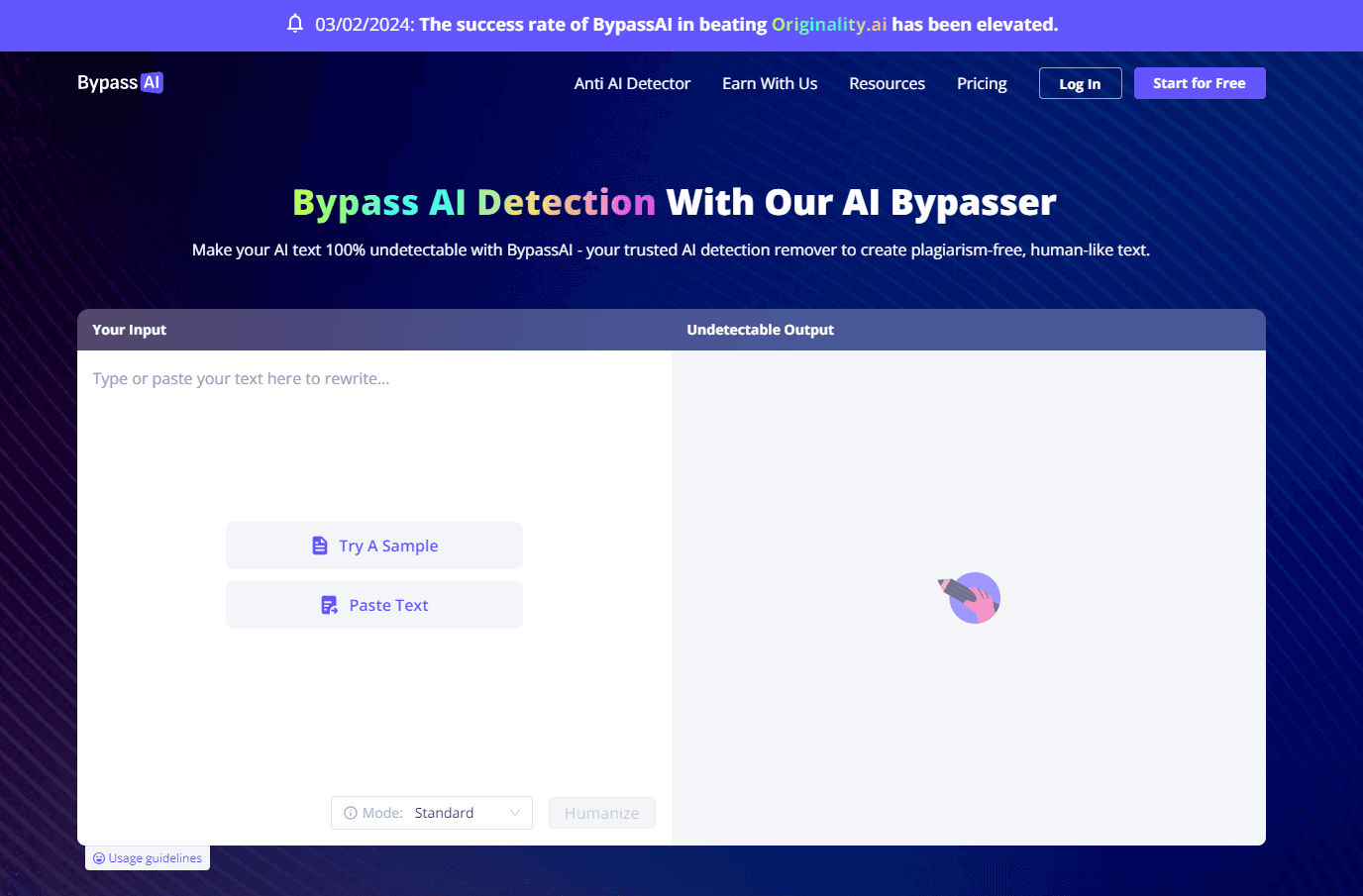Open the Originality.ai link in banner
Viewport: 1363px width, 896px height.
[829, 25]
